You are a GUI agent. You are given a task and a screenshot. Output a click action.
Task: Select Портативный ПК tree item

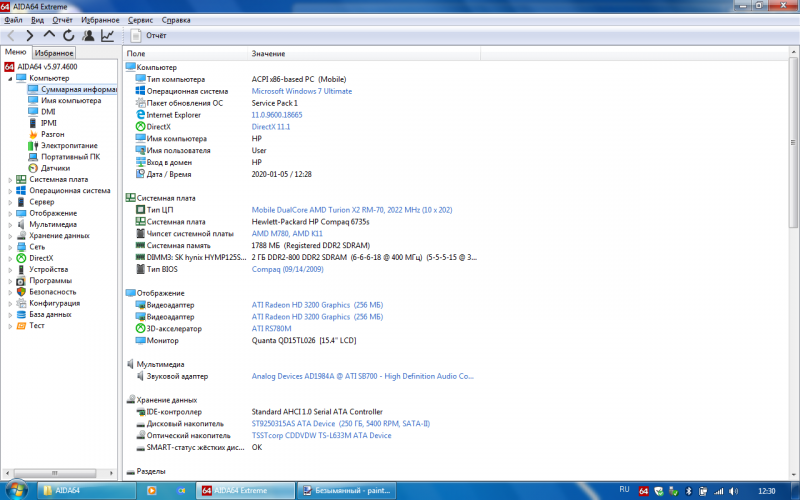[64, 157]
